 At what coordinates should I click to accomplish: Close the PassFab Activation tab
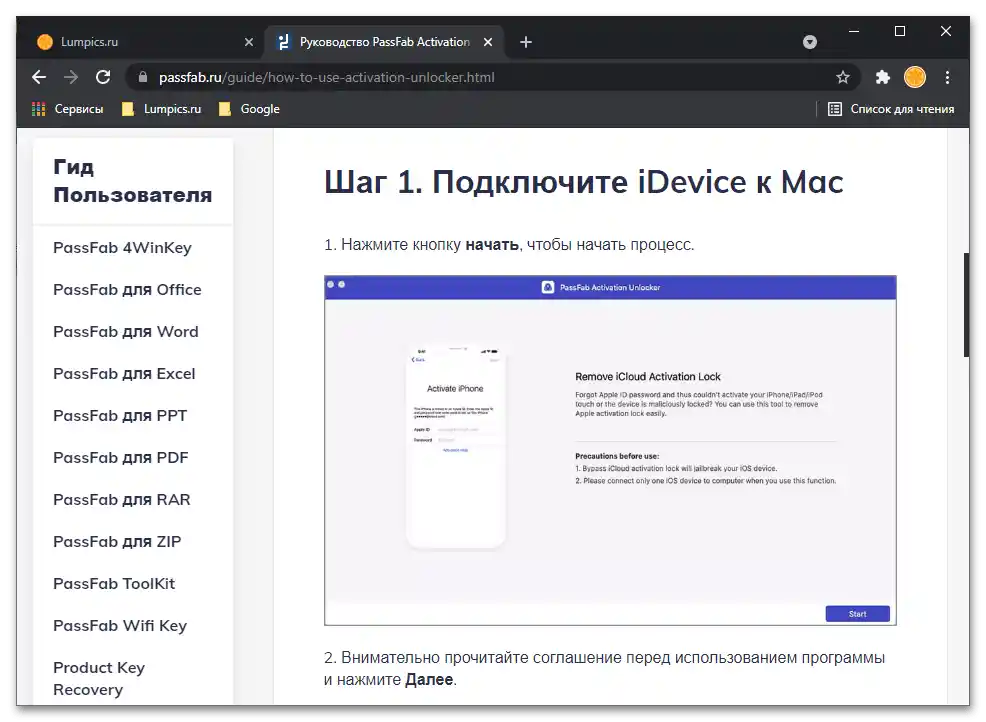click(488, 42)
